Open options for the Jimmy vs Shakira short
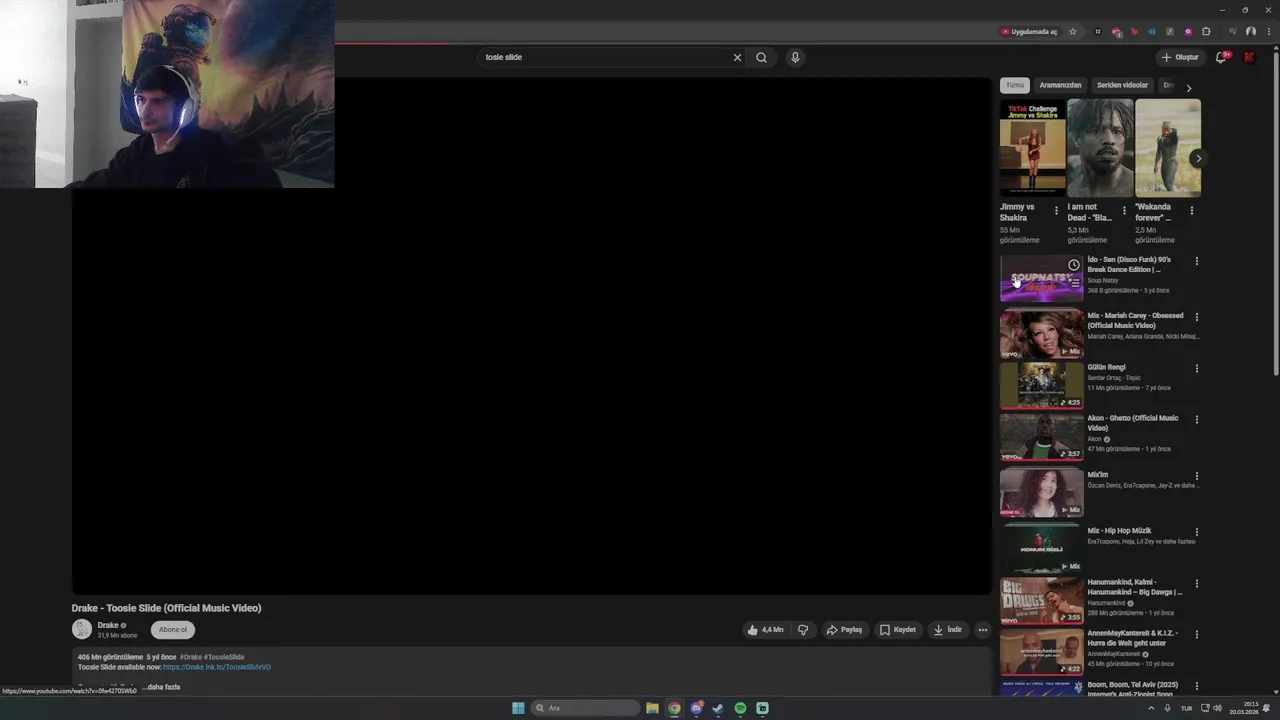Screen dimensions: 1280x720 coord(1056,211)
